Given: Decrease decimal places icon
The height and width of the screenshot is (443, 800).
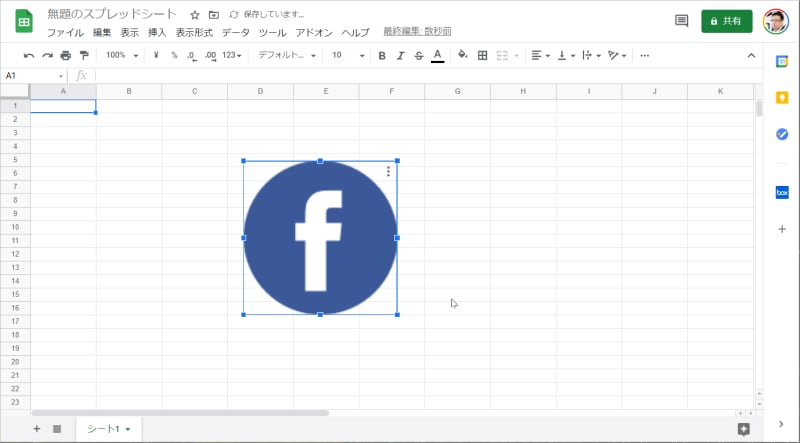Looking at the screenshot, I should [x=192, y=56].
